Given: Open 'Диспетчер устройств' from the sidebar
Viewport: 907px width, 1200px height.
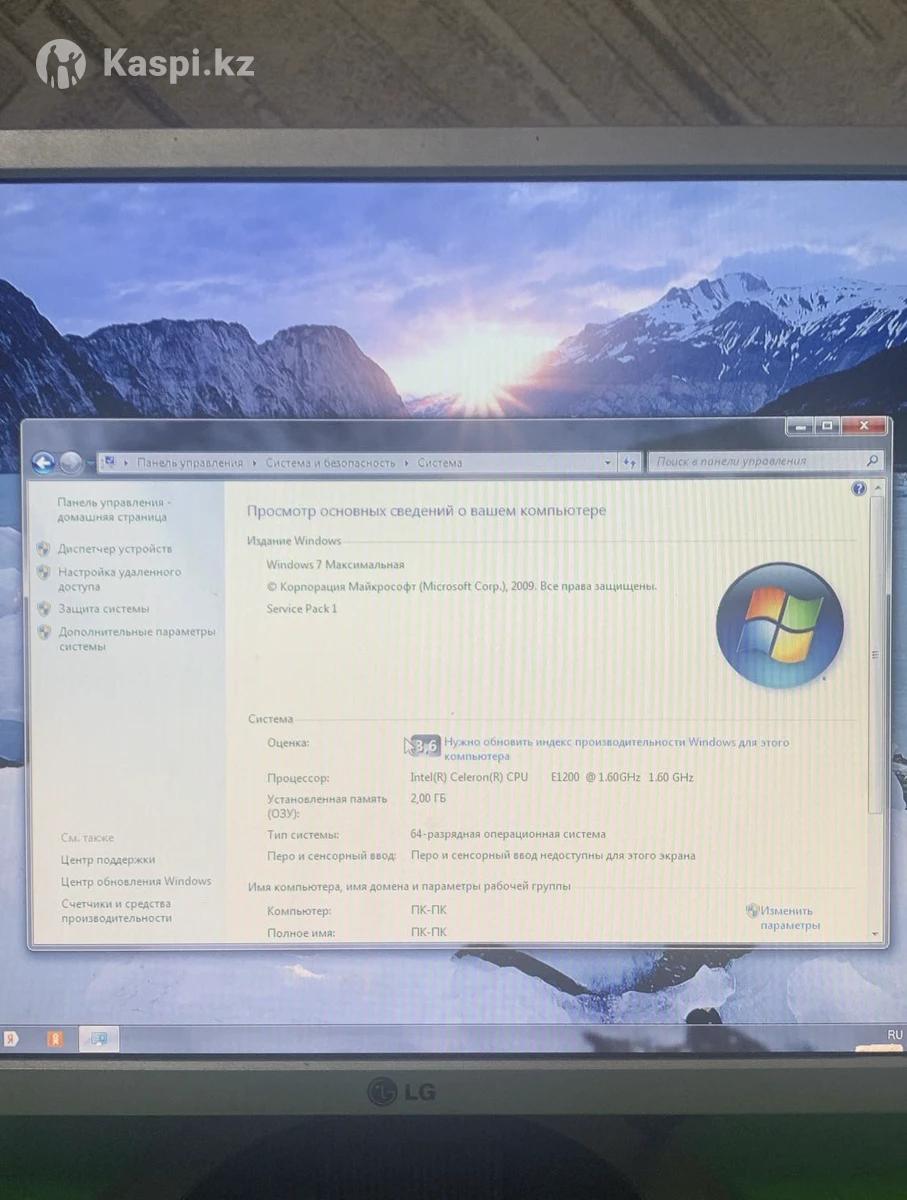Looking at the screenshot, I should click(x=114, y=549).
